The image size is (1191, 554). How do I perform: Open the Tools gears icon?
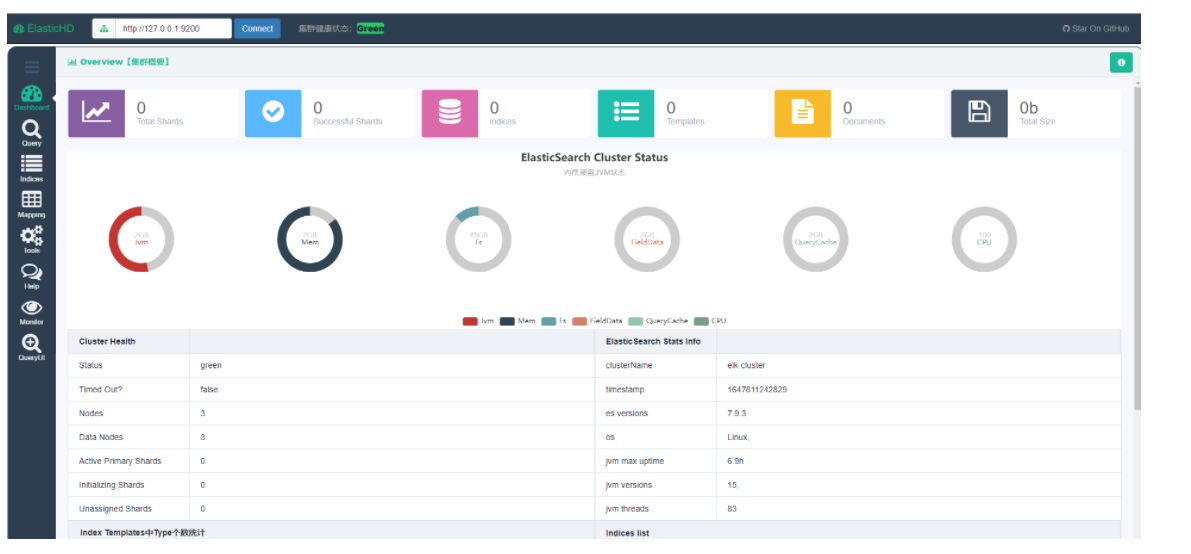coord(32,236)
